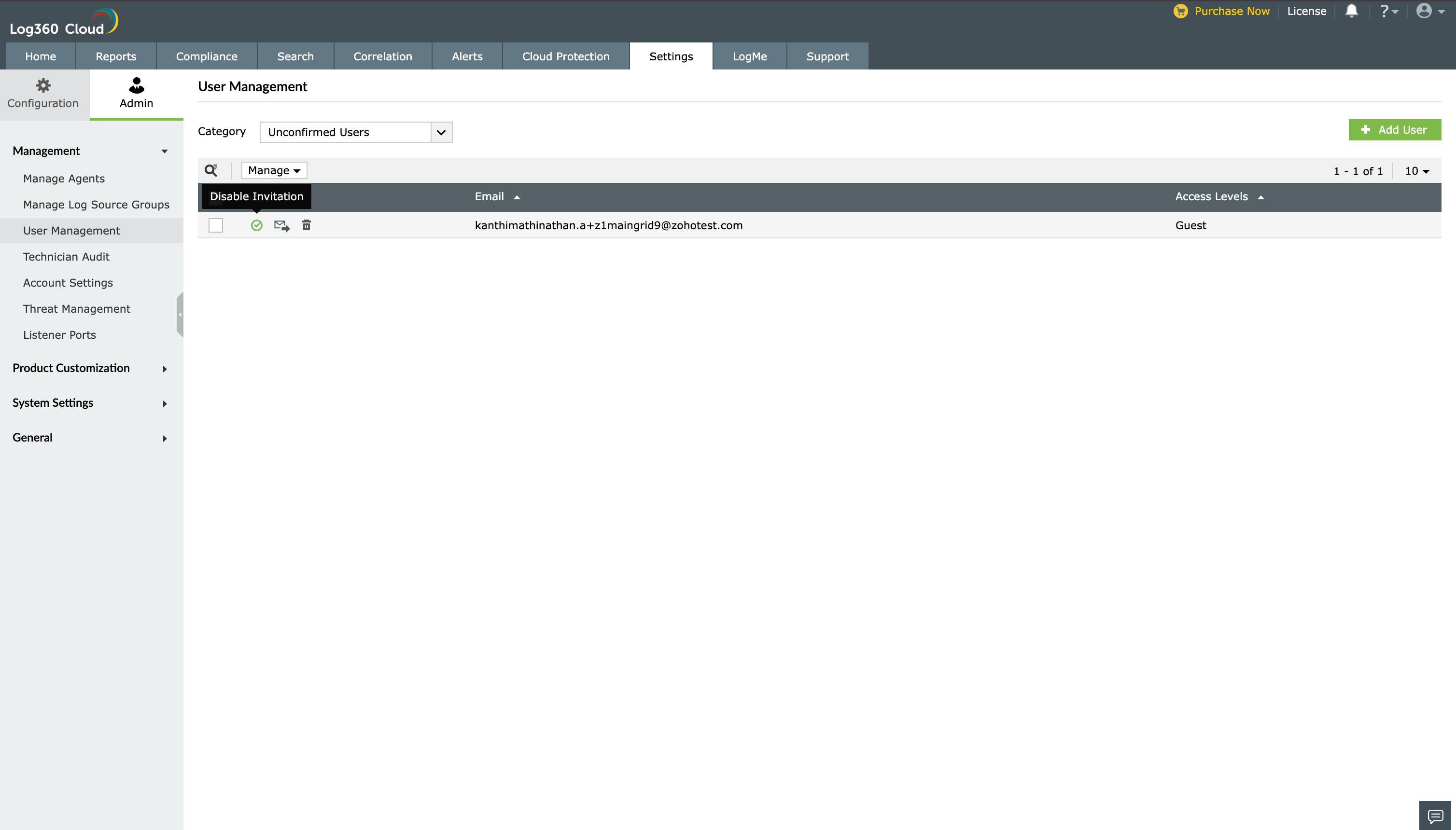
Task: Collapse the sidebar using the handle
Action: coord(180,314)
